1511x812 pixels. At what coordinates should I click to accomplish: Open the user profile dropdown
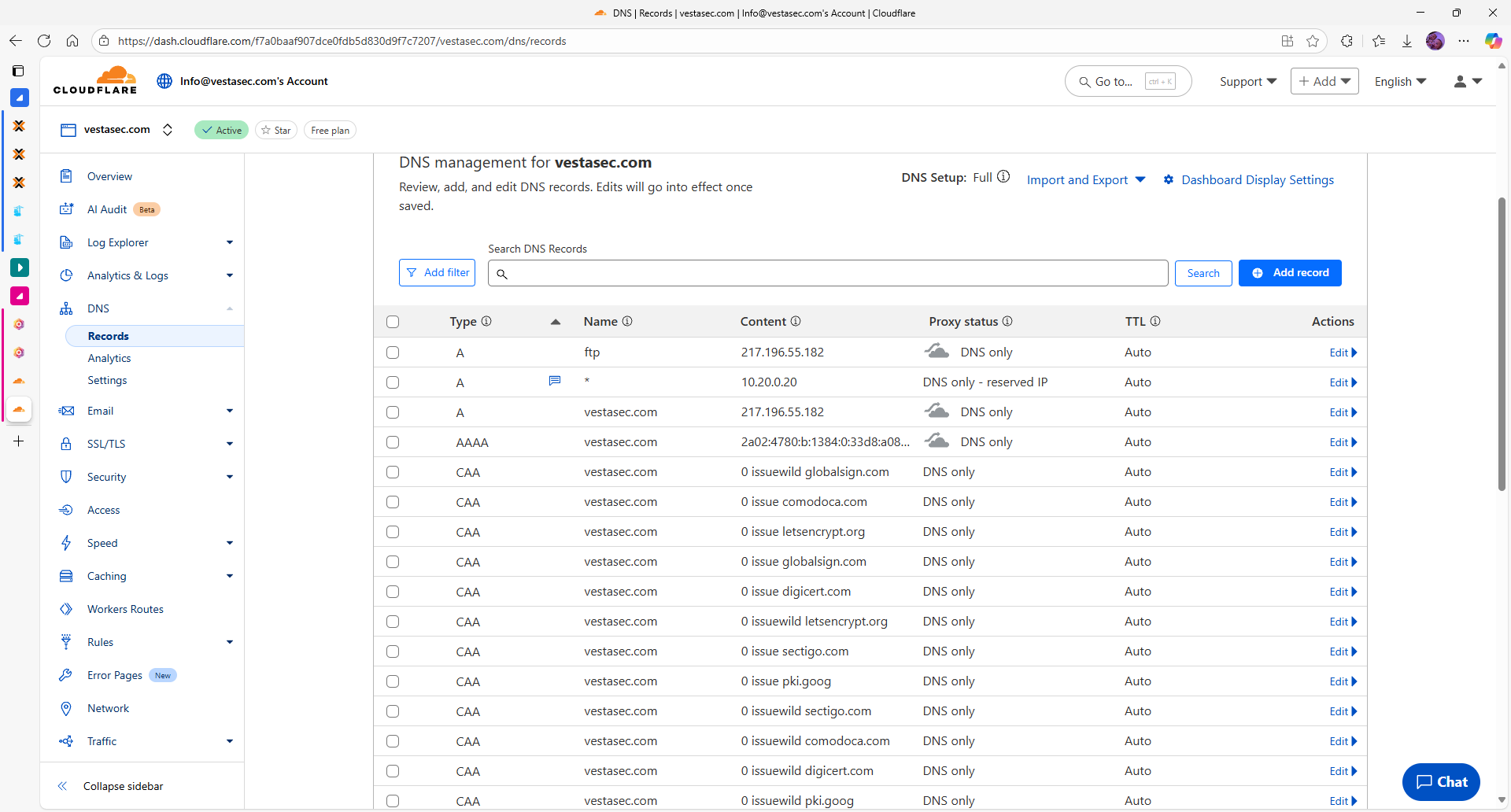[x=1468, y=81]
